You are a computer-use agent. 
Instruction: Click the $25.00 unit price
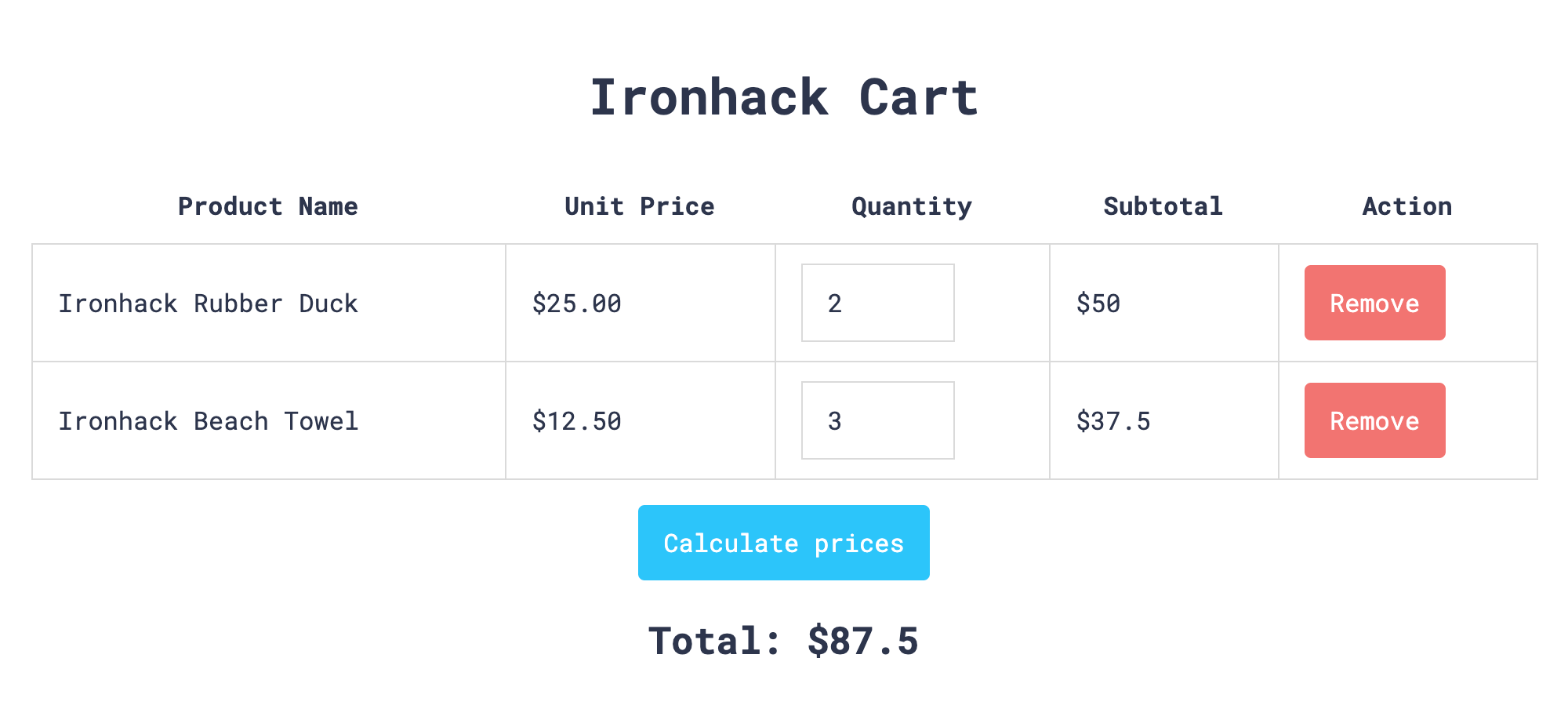(577, 304)
